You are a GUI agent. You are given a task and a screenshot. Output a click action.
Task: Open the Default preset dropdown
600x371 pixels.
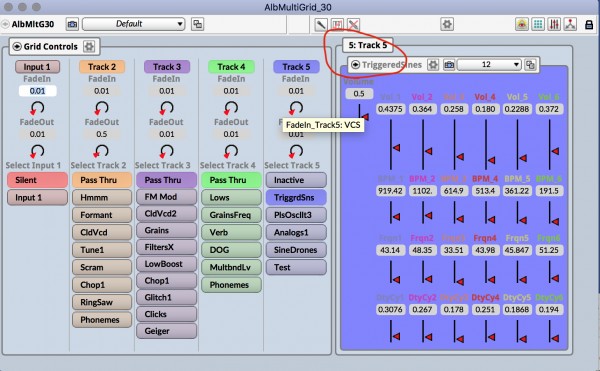(134, 24)
